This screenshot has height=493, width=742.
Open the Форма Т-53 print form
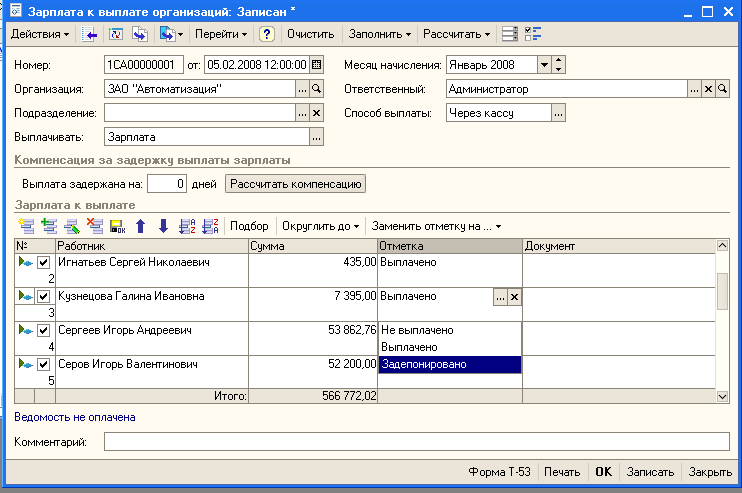tap(499, 472)
